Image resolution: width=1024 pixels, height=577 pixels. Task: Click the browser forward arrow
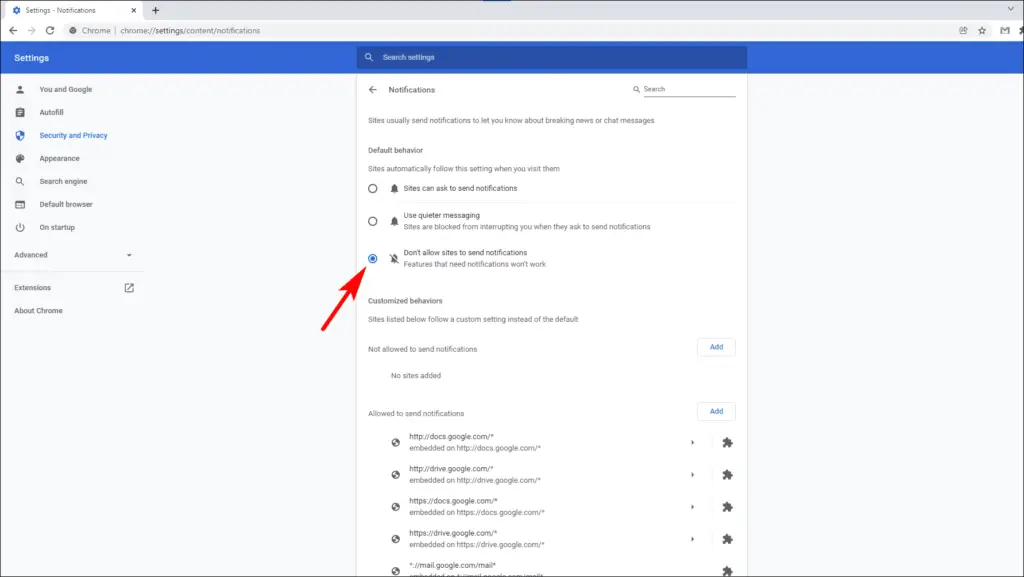[x=31, y=30]
